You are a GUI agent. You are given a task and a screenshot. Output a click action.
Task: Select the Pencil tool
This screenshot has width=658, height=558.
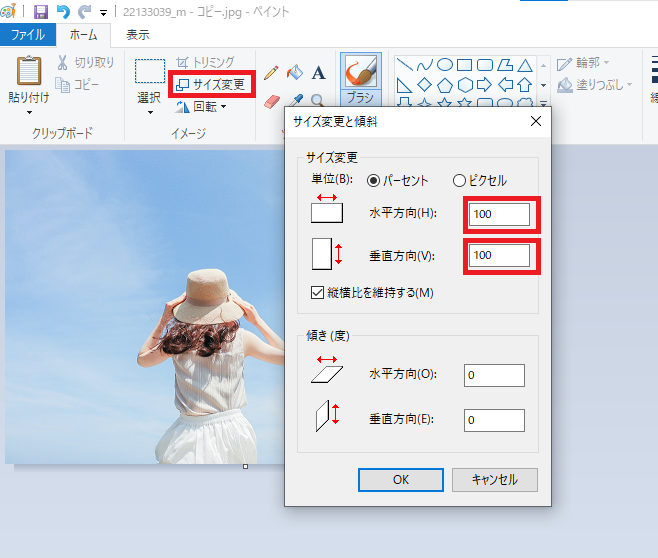click(x=272, y=73)
